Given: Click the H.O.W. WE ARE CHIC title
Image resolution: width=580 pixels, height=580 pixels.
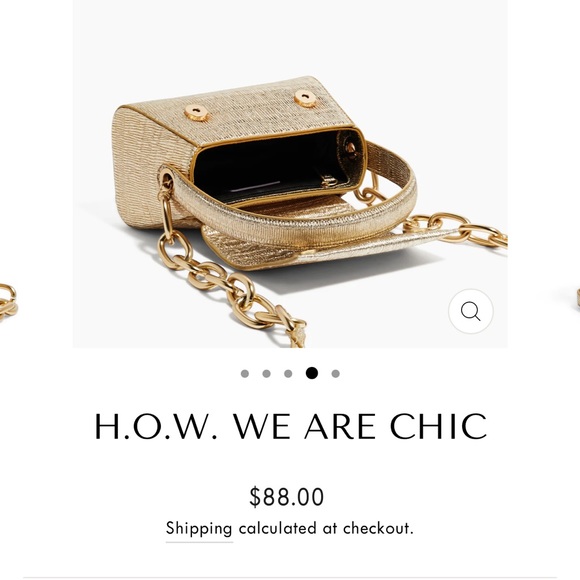Looking at the screenshot, I should pyautogui.click(x=291, y=426).
